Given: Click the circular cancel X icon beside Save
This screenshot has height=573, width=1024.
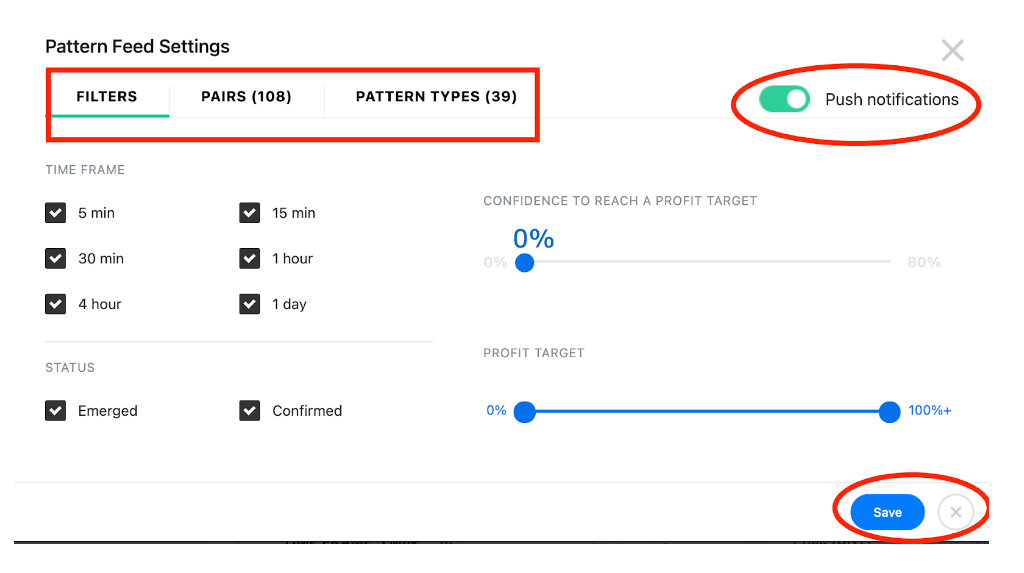Looking at the screenshot, I should tap(955, 512).
